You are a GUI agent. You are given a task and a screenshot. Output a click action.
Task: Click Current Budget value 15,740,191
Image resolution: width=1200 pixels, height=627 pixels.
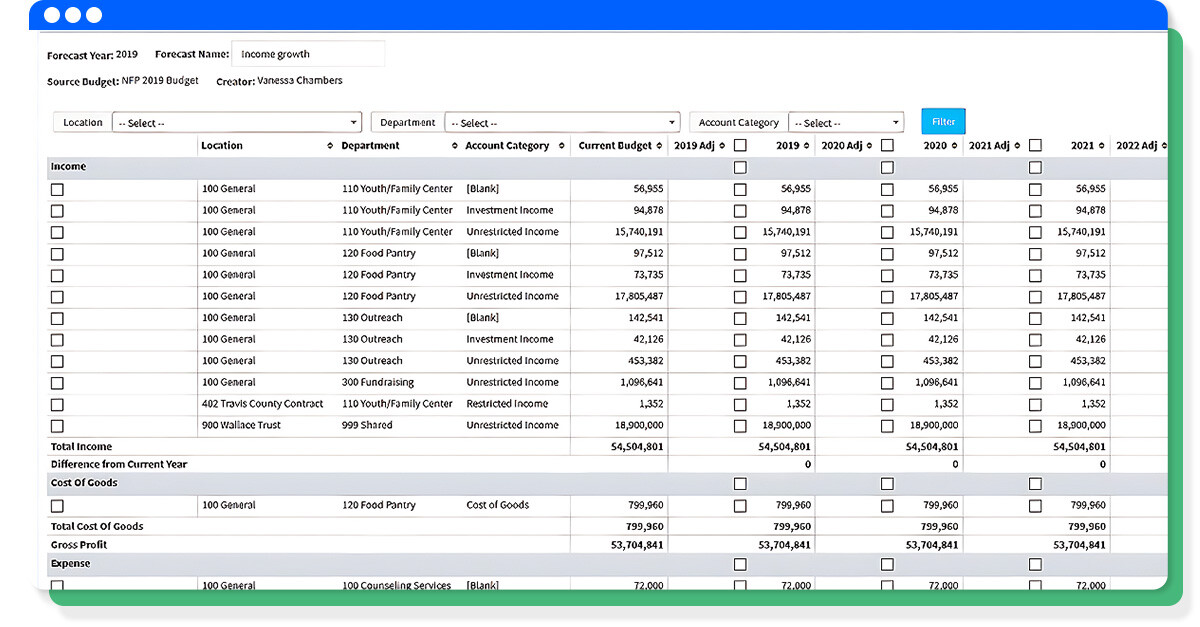tap(639, 232)
